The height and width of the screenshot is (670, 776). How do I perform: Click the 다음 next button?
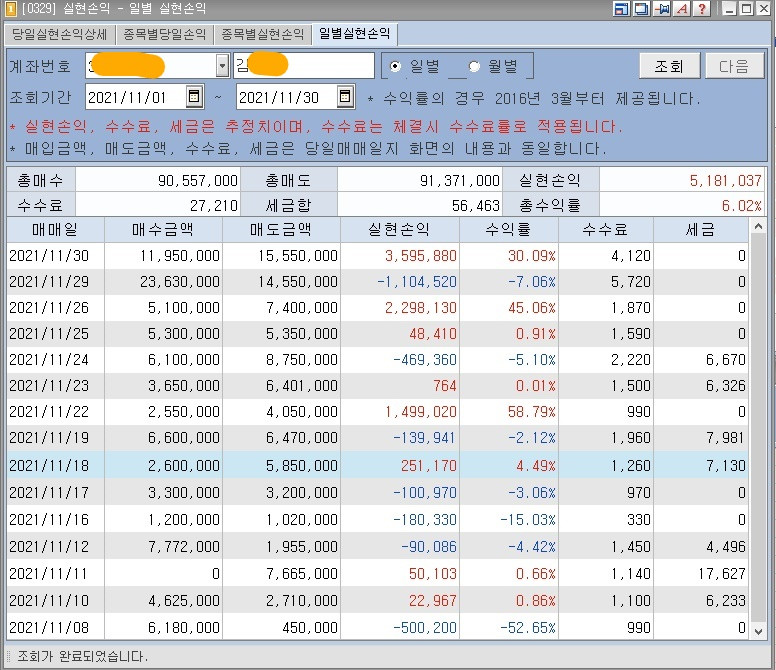coord(734,66)
